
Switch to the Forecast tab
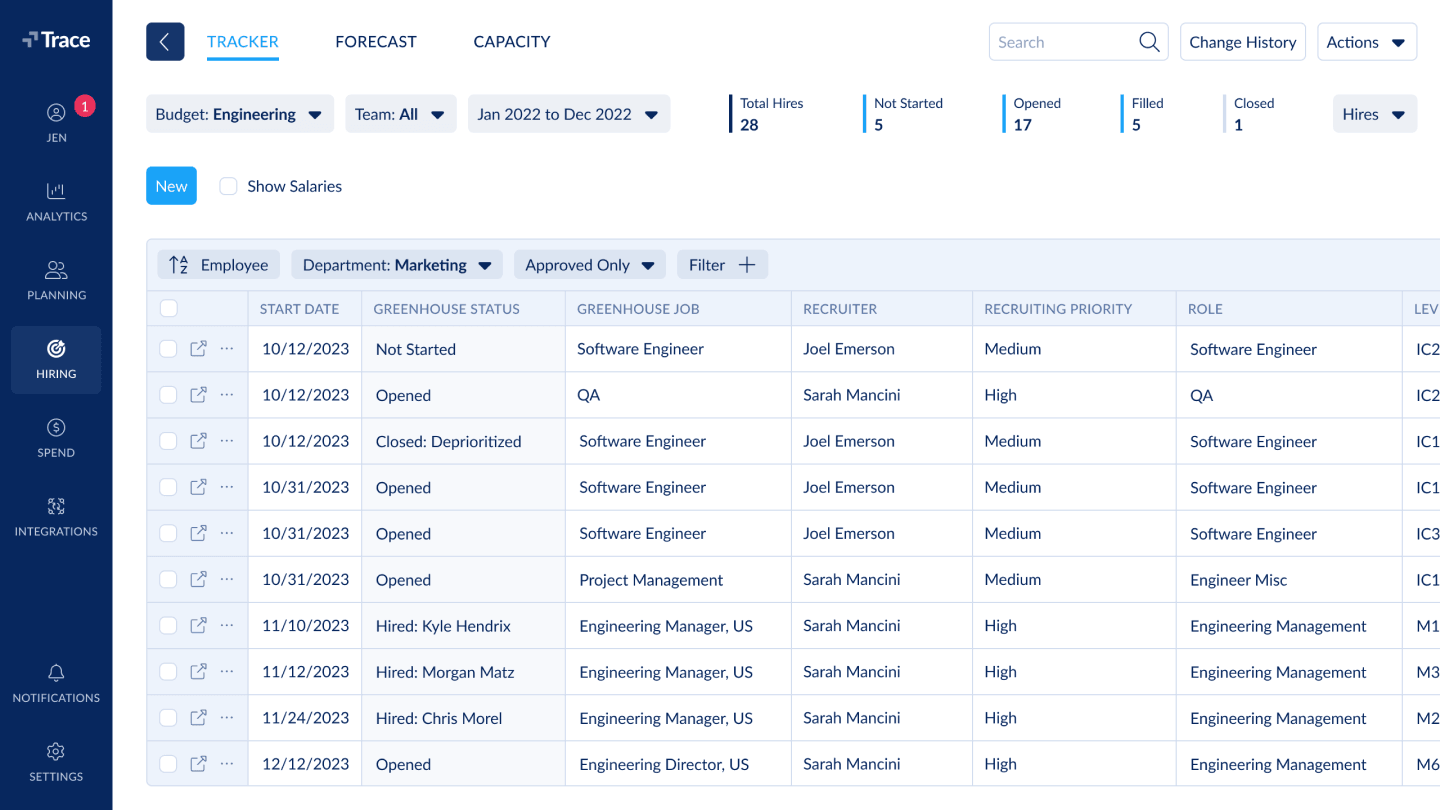[376, 42]
